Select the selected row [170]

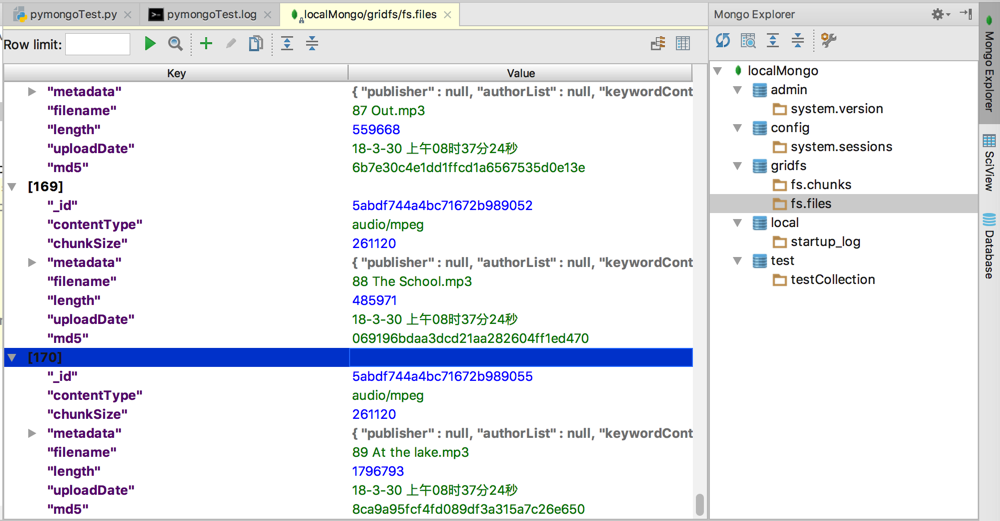tap(348, 358)
